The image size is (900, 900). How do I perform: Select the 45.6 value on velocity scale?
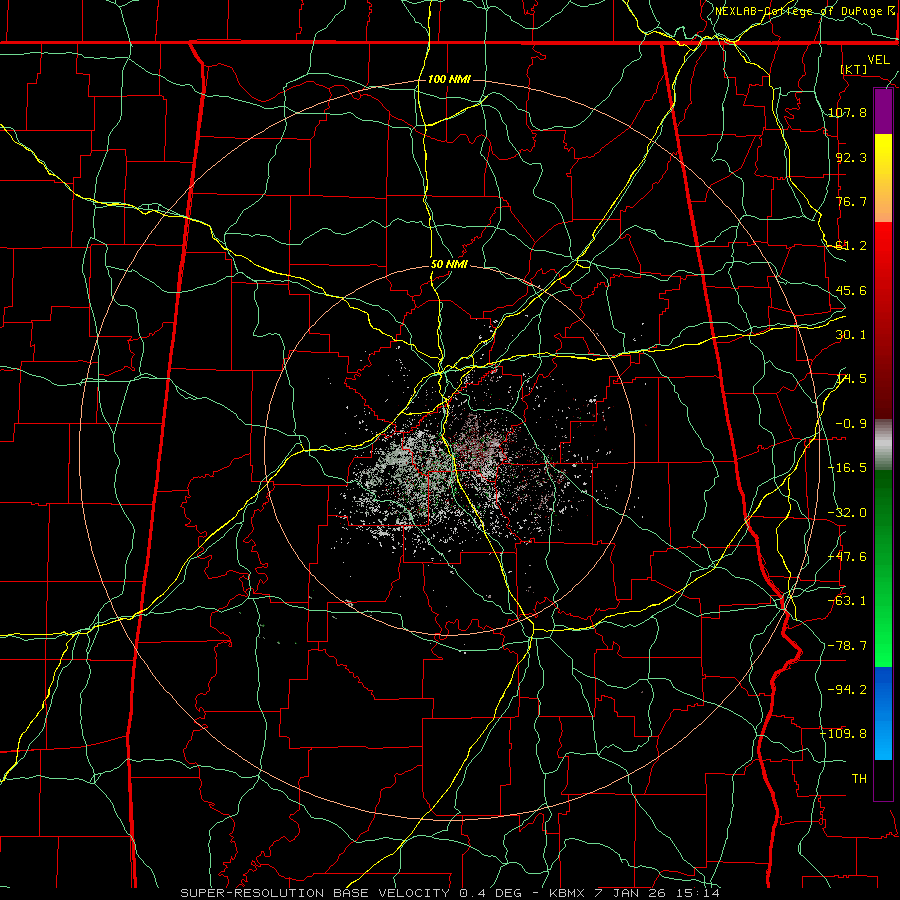(x=851, y=290)
